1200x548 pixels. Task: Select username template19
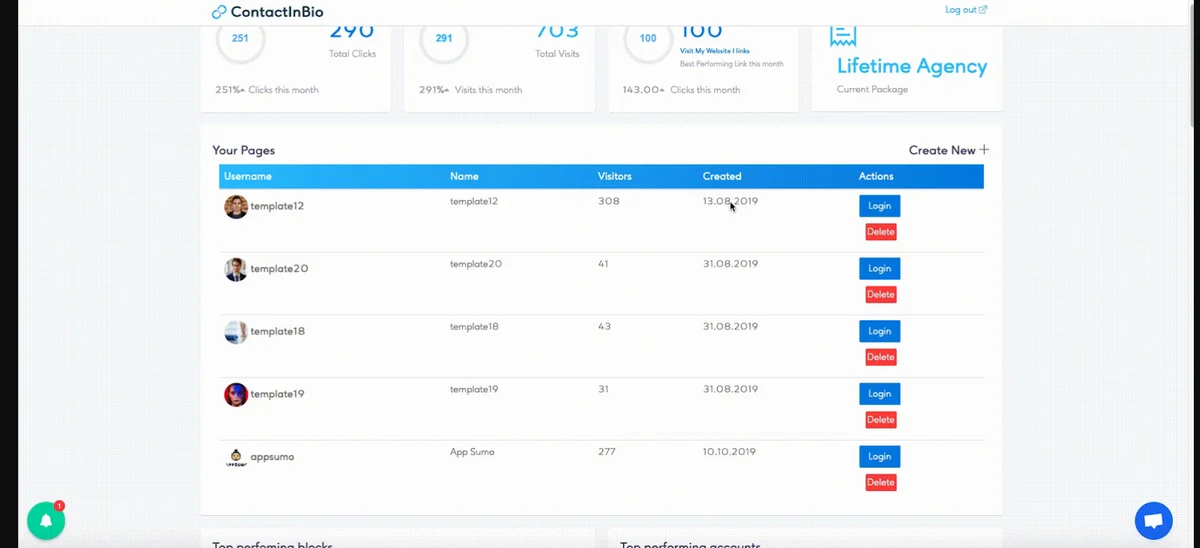[x=277, y=394]
